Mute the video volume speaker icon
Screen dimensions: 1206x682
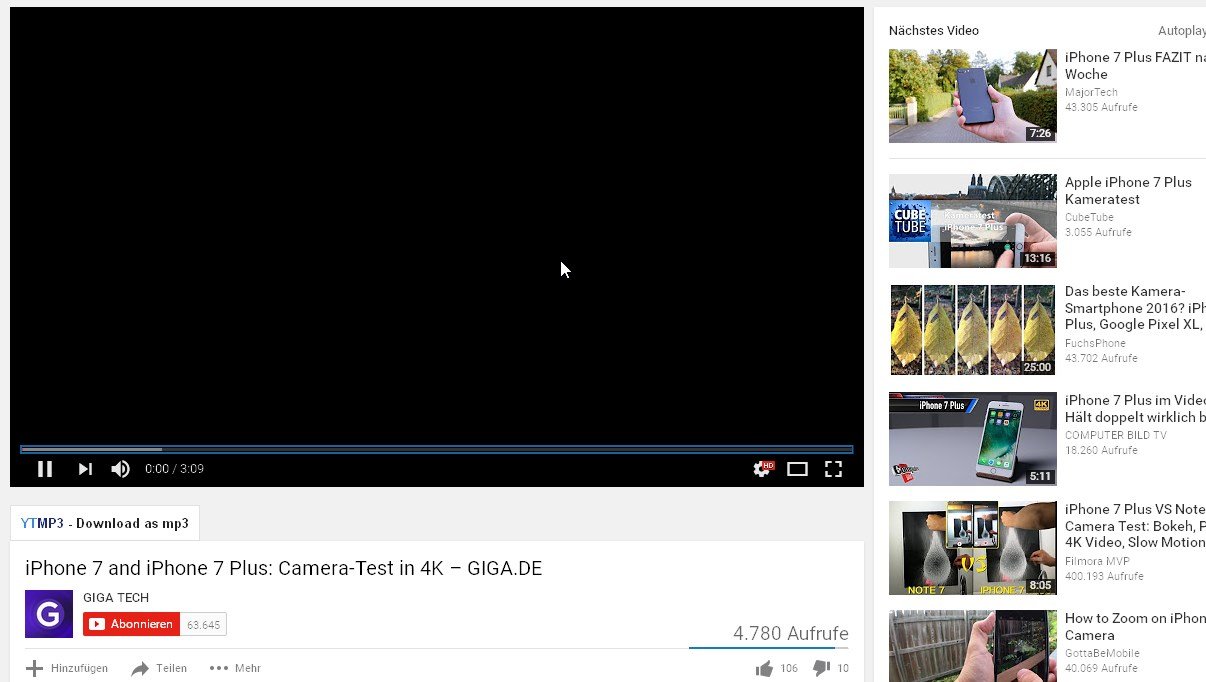(x=120, y=468)
